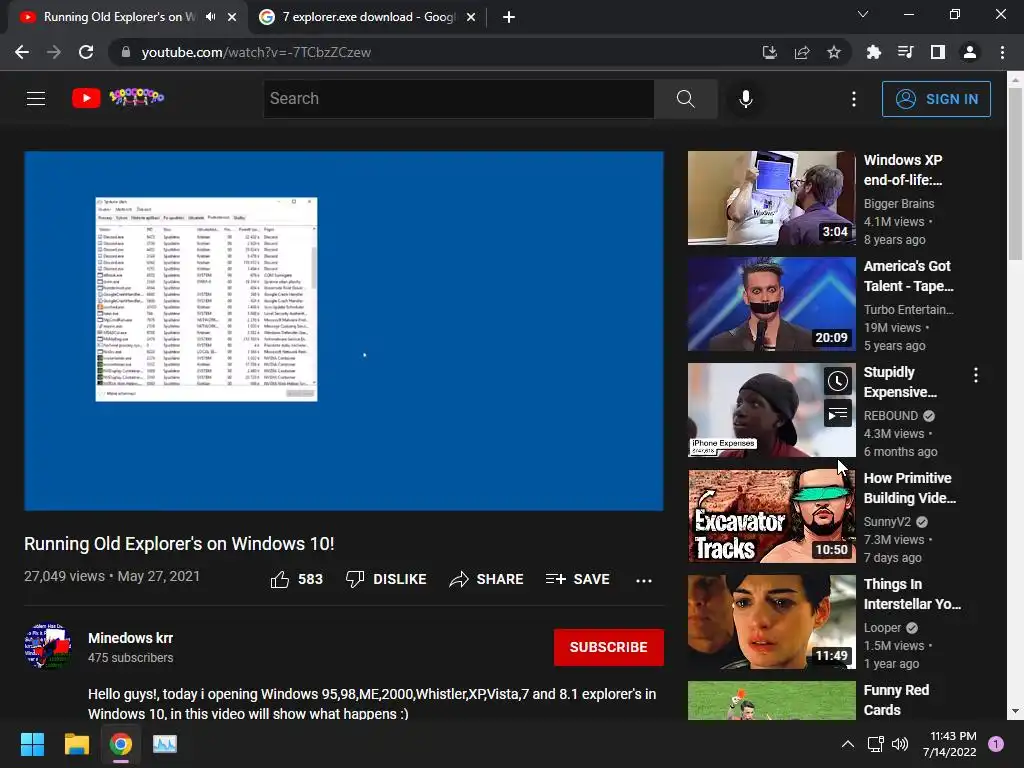Open the Windows Start menu
Image resolution: width=1024 pixels, height=768 pixels.
click(32, 744)
